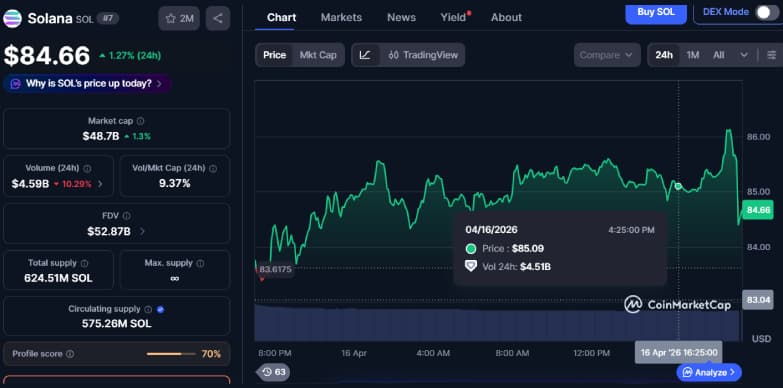783x388 pixels.
Task: Click the Buy SOL button
Action: 656,12
